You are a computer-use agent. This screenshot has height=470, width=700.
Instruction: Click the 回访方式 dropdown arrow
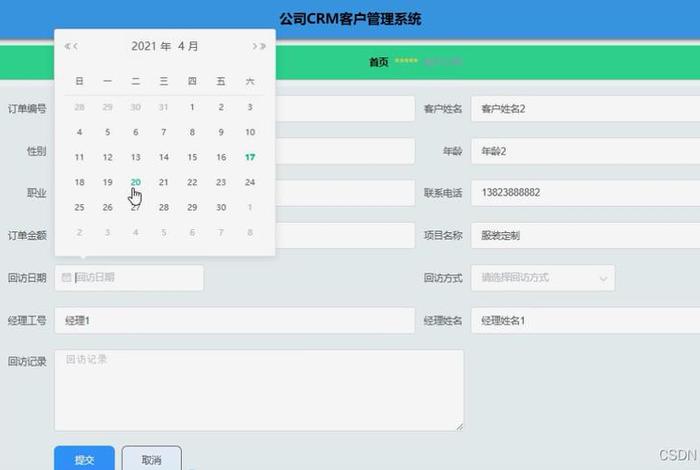[x=603, y=279]
